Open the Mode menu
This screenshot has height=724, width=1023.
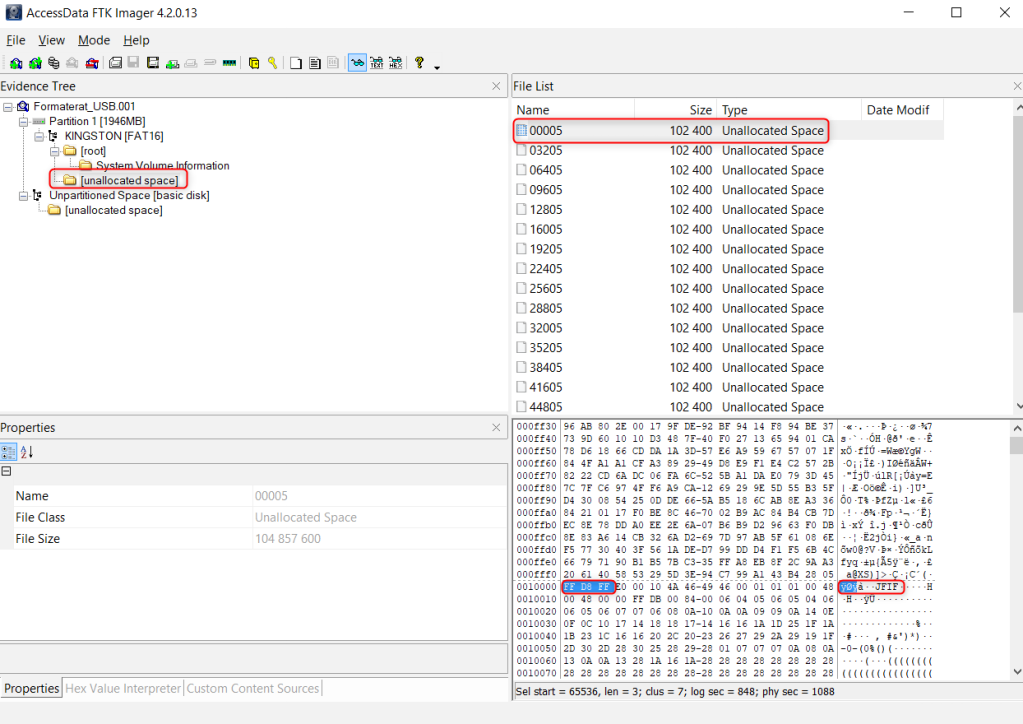[94, 40]
